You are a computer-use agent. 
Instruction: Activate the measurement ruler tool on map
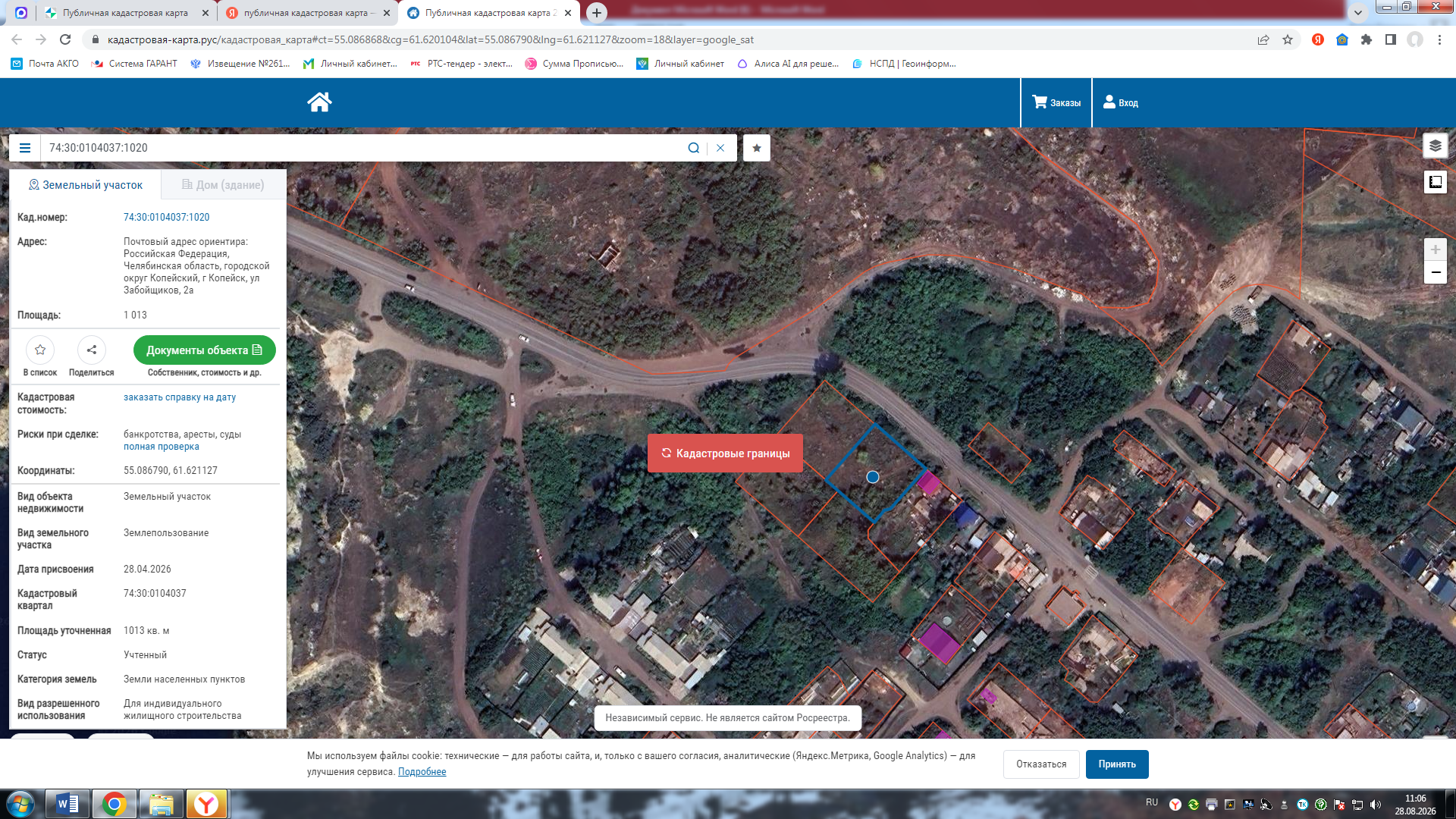coord(1435,182)
